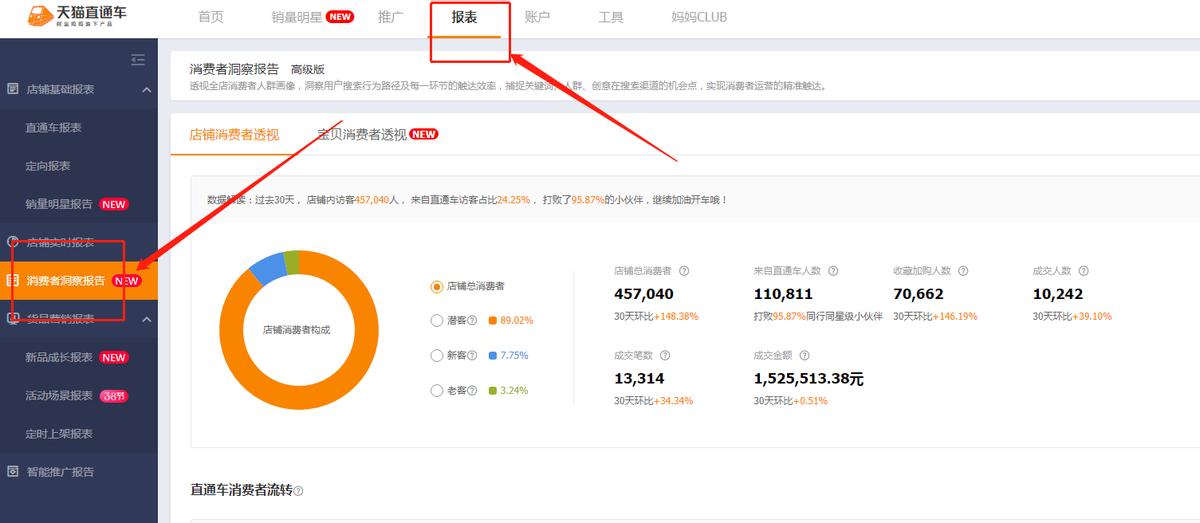Open the 妈妈CLUB top navigation tab
This screenshot has width=1200, height=523.
pyautogui.click(x=699, y=17)
